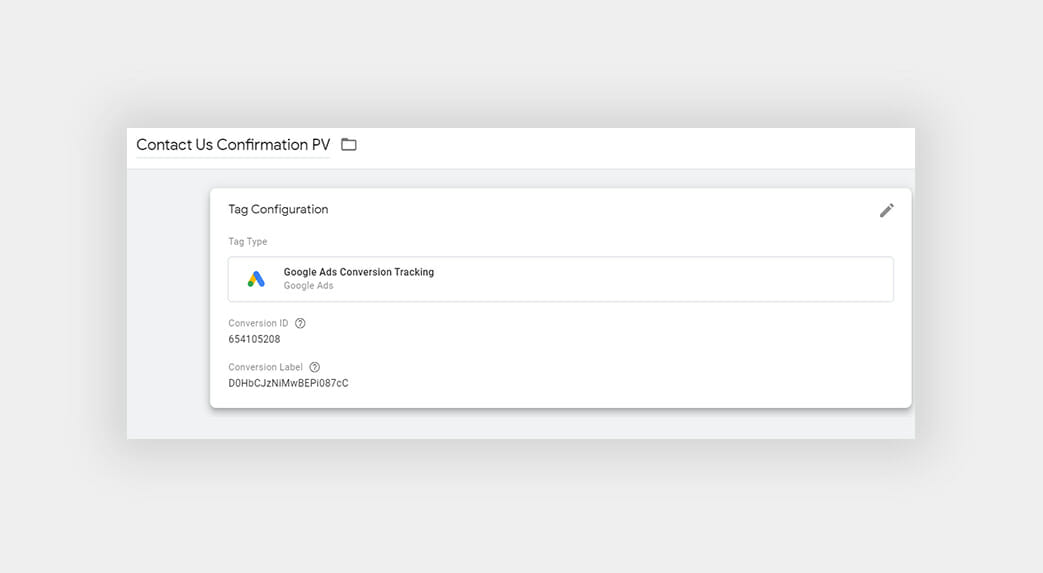This screenshot has width=1043, height=573.
Task: Edit Tag Configuration using the pencil icon
Action: pos(887,210)
